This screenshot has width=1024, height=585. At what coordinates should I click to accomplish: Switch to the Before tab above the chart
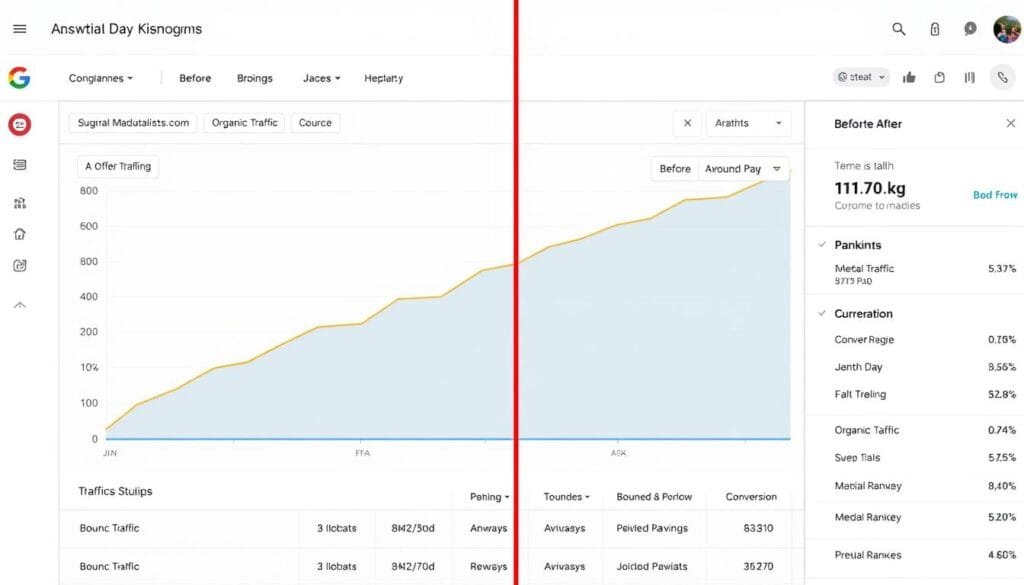coord(674,168)
